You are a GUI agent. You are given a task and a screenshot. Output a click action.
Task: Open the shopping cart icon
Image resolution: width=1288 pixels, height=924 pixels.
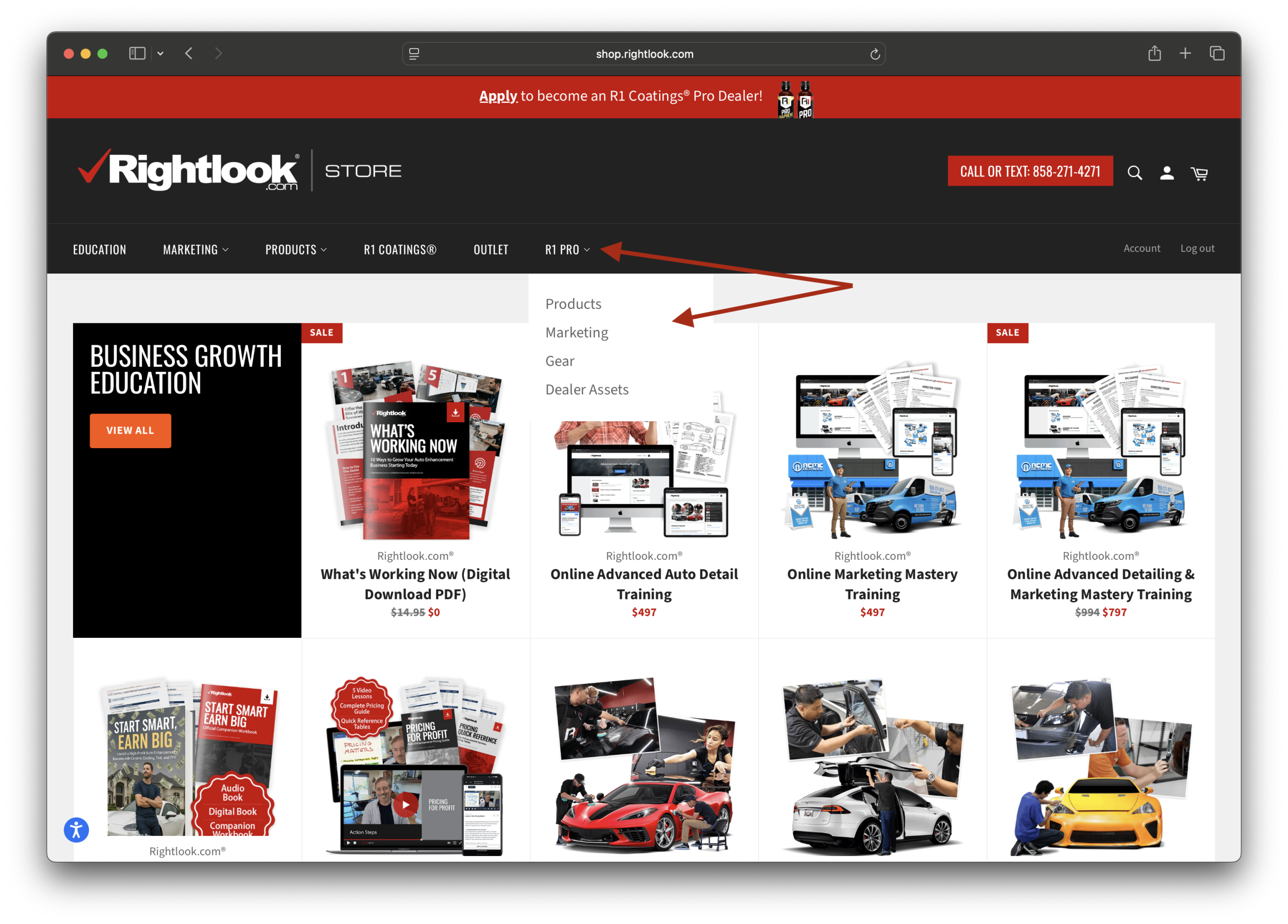[x=1199, y=173]
